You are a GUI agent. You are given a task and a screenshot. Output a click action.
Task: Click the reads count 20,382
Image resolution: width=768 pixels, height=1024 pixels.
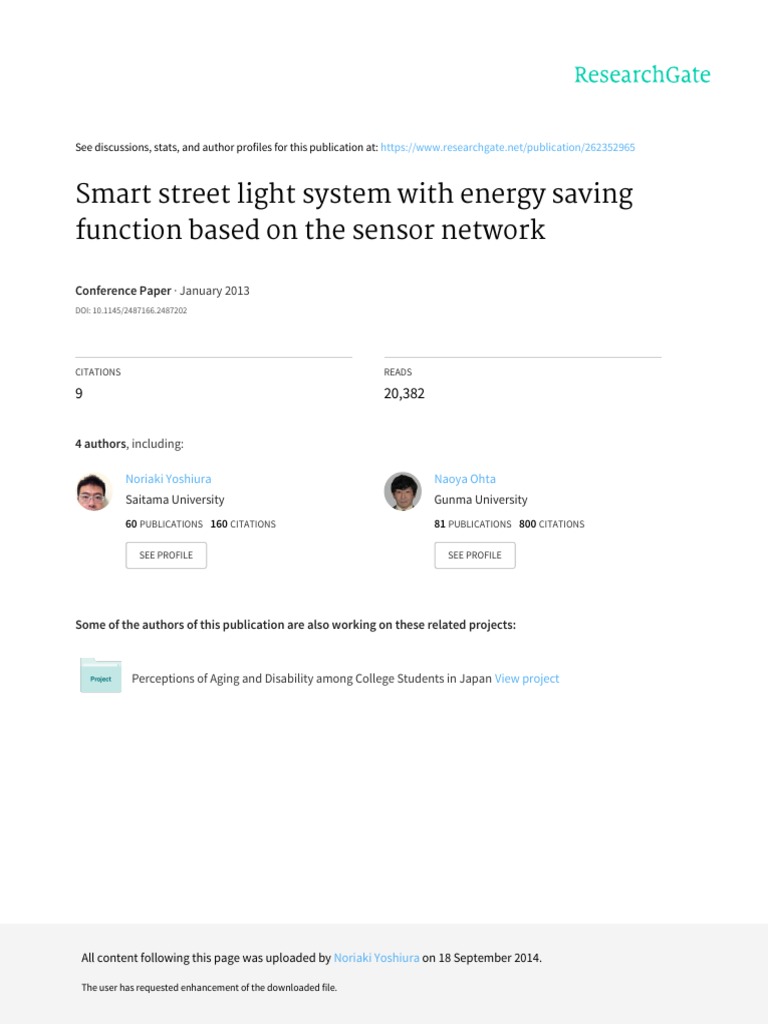(x=404, y=393)
